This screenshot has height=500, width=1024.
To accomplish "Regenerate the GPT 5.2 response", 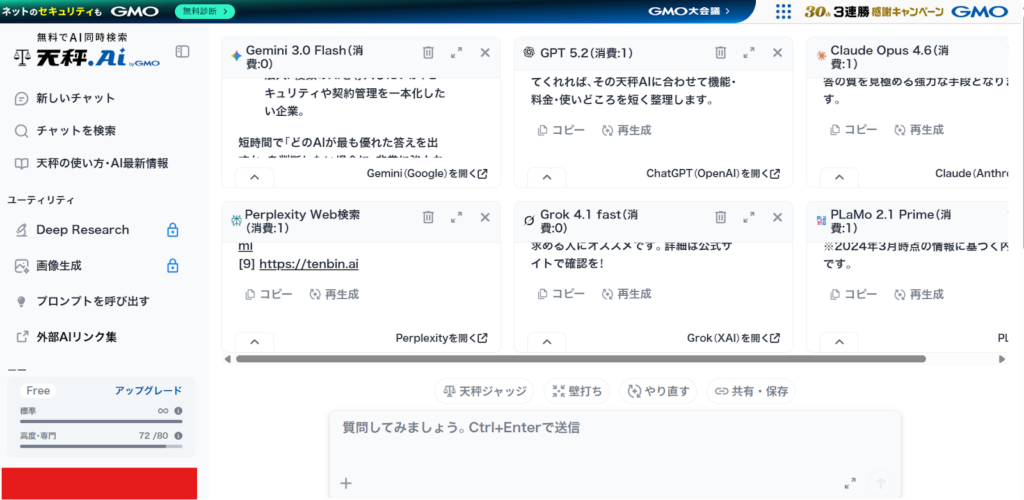I will pyautogui.click(x=626, y=130).
